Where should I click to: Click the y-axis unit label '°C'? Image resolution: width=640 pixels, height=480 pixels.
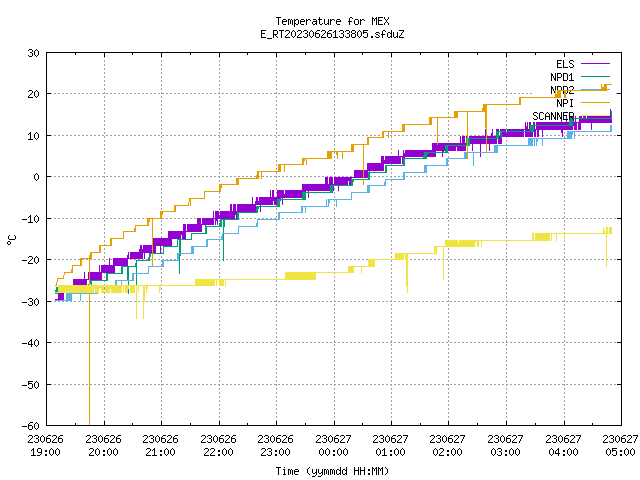point(11,240)
